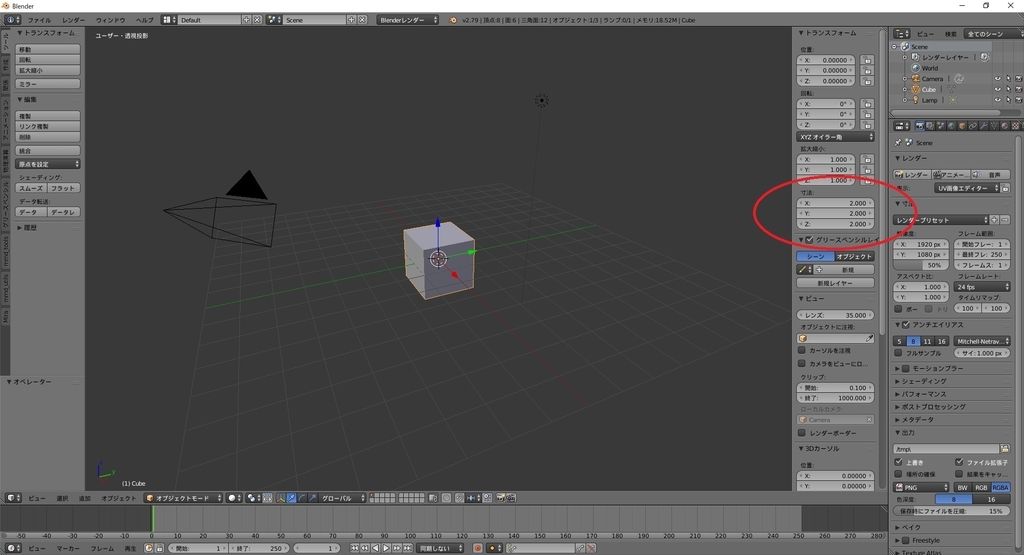Enable the カーソルを注視 checkbox
This screenshot has width=1024, height=555.
(802, 350)
